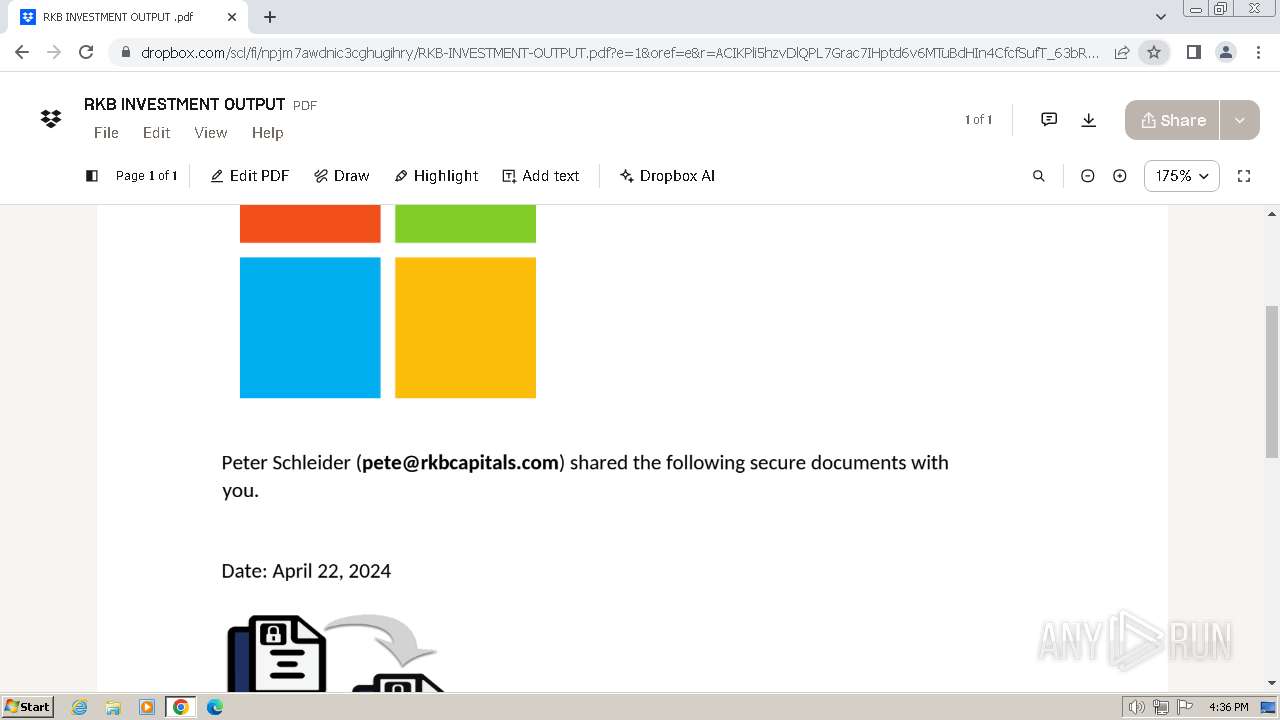The width and height of the screenshot is (1280, 720).
Task: Click the Share button
Action: 1172,120
